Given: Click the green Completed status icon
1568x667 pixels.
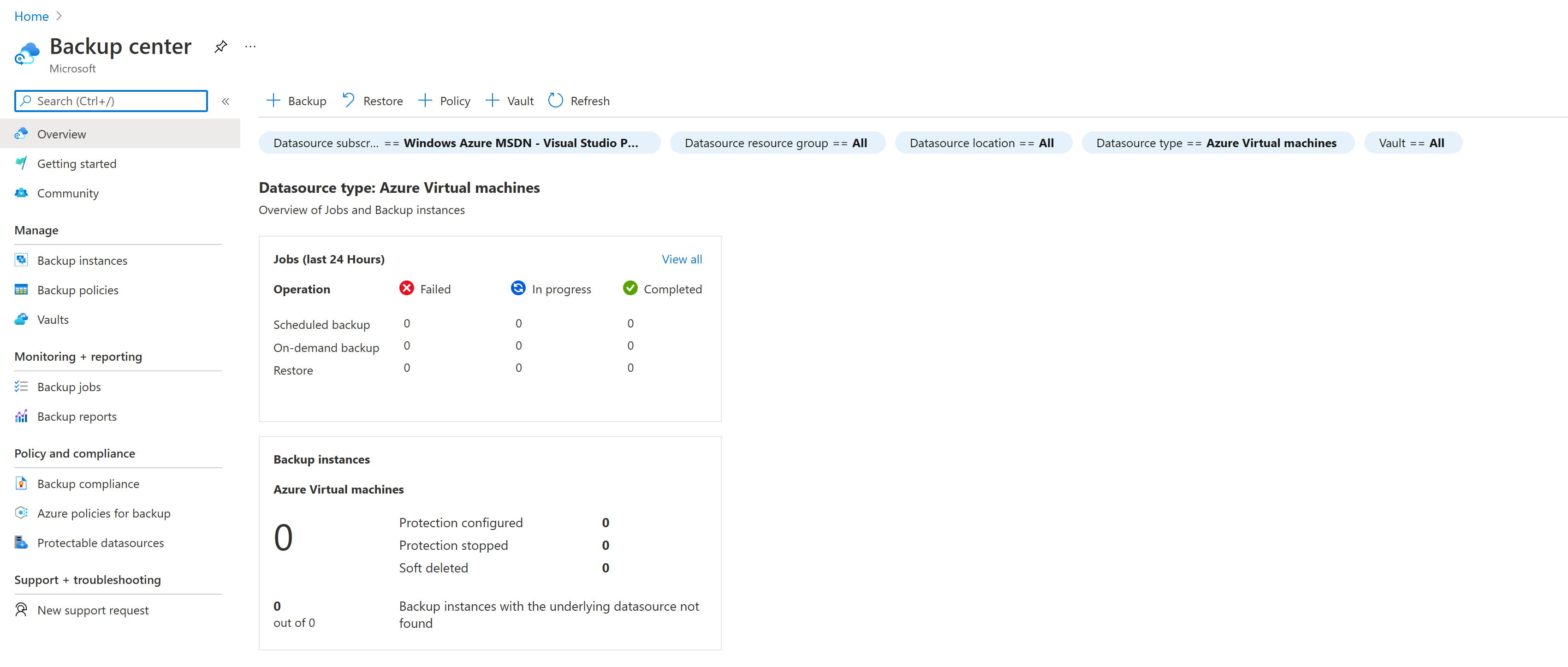Looking at the screenshot, I should click(630, 288).
